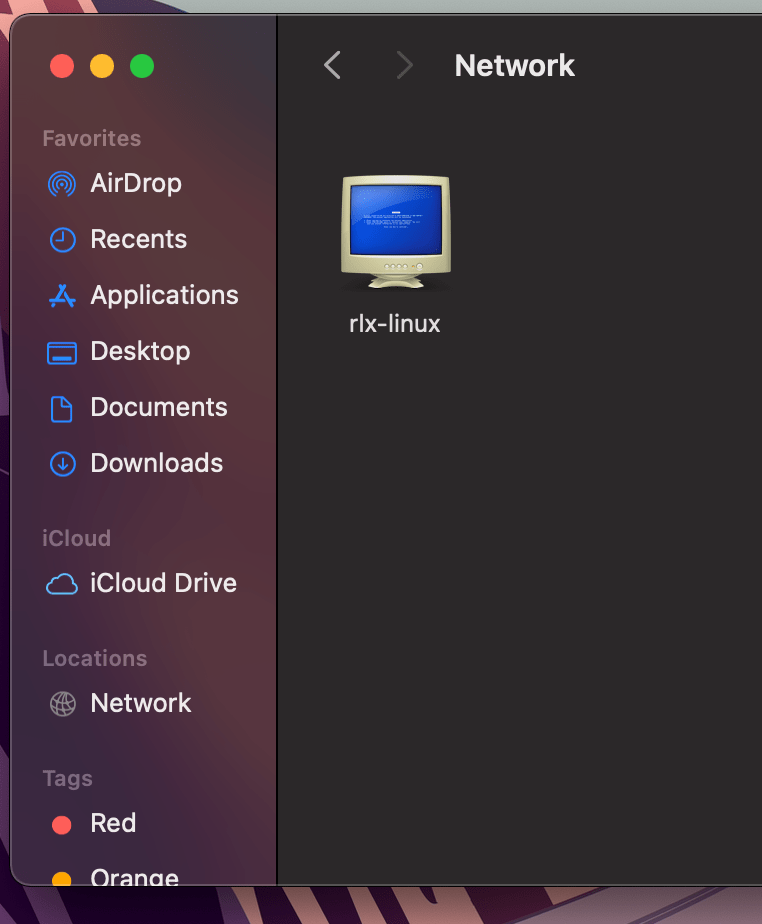
Task: Go forward with the right chevron
Action: pyautogui.click(x=404, y=65)
